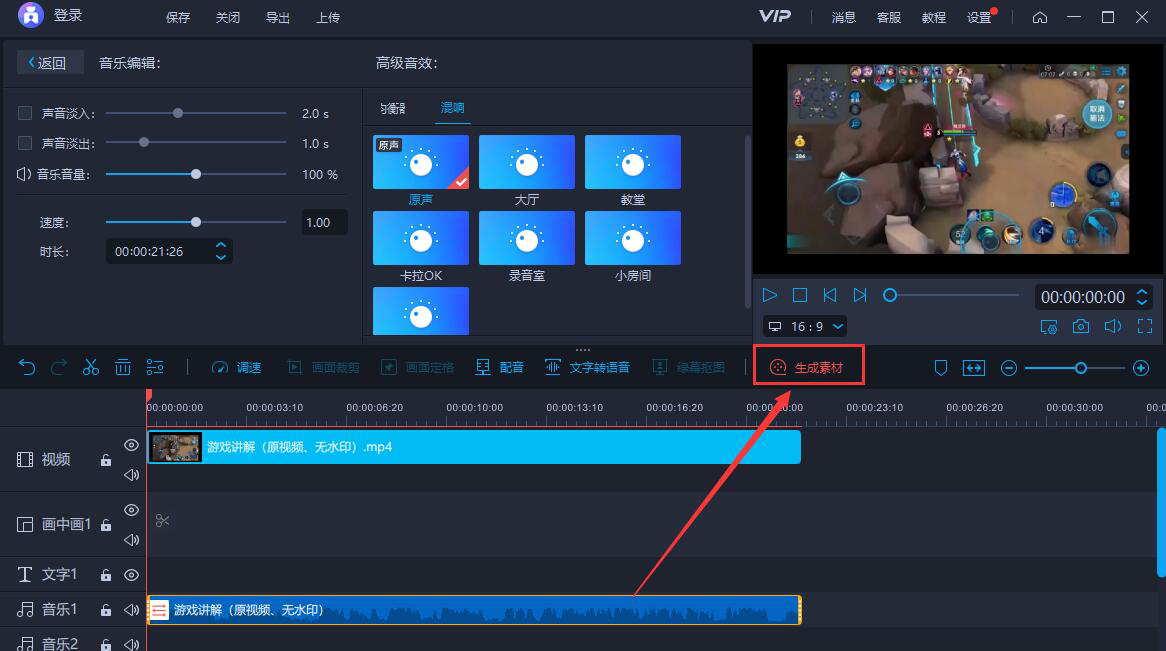Click the marker shield icon
The width and height of the screenshot is (1166, 651).
coord(941,368)
